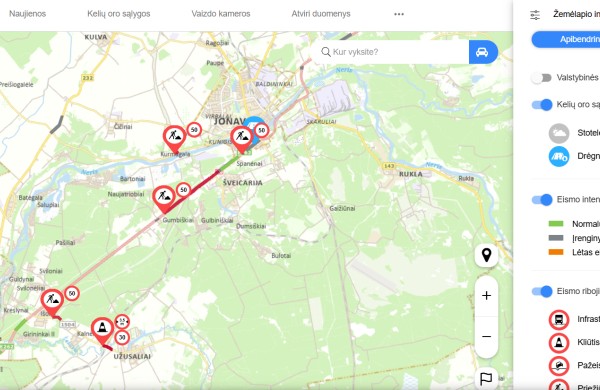Open the Kelių oro sąlygos page
The height and width of the screenshot is (390, 600).
coord(119,14)
